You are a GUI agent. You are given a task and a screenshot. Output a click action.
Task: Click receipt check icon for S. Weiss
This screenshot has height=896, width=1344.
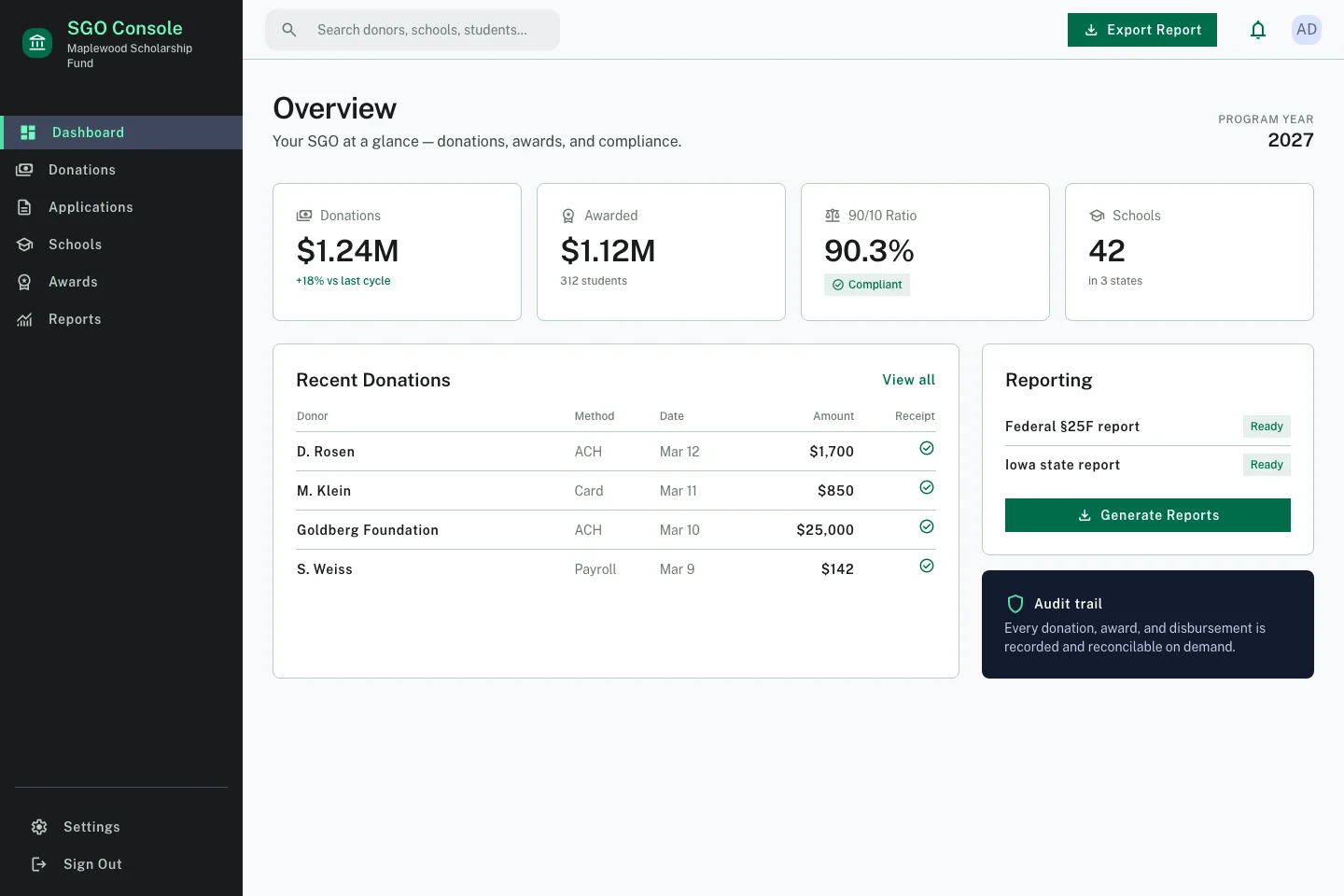pyautogui.click(x=927, y=566)
